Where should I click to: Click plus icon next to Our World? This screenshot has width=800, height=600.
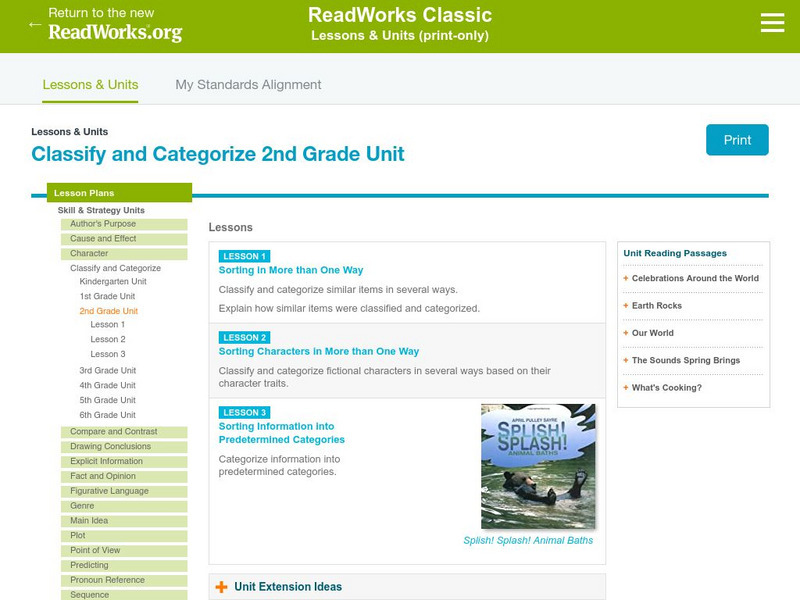coord(626,333)
